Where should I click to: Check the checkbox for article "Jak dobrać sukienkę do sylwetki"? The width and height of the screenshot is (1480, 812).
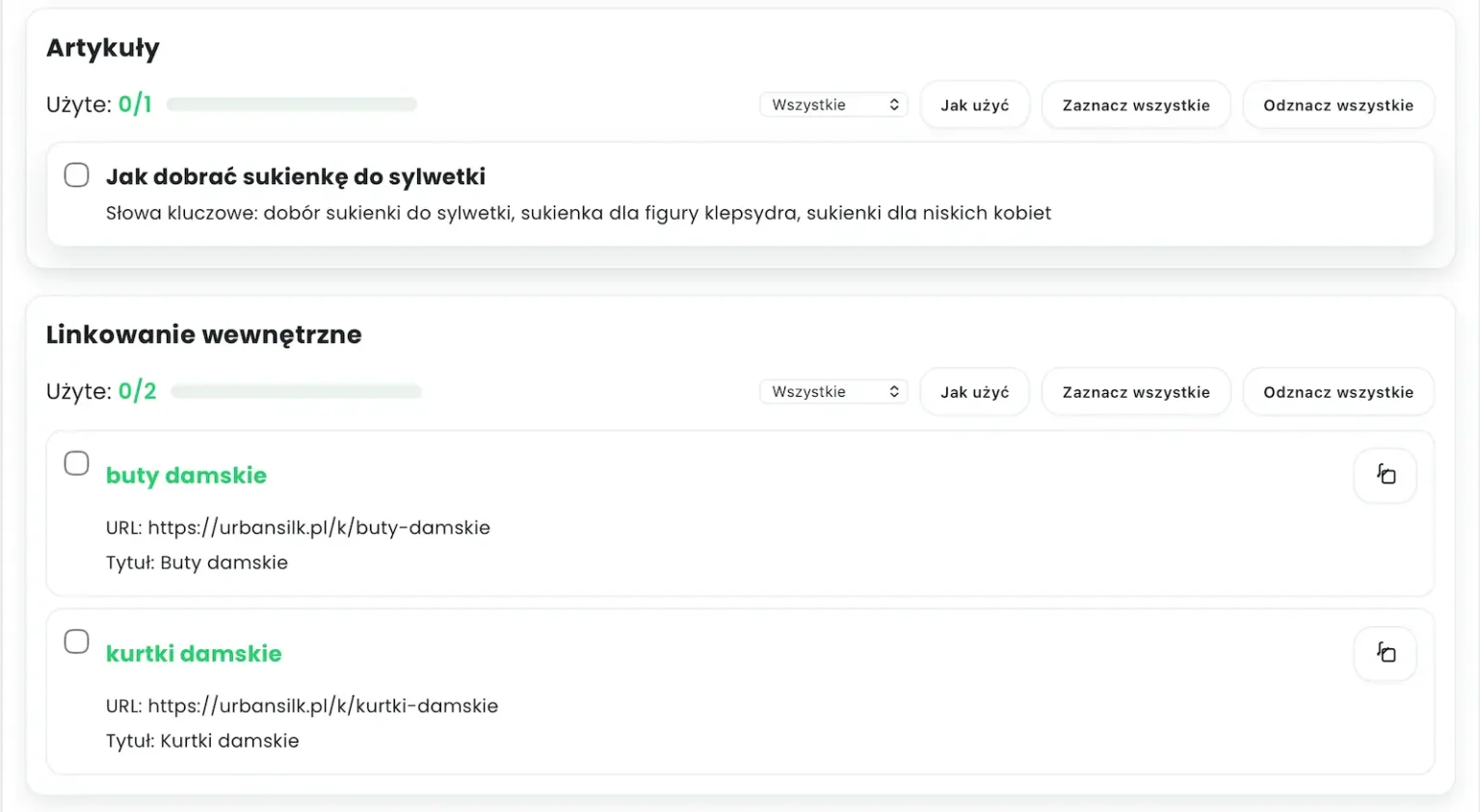pyautogui.click(x=75, y=174)
